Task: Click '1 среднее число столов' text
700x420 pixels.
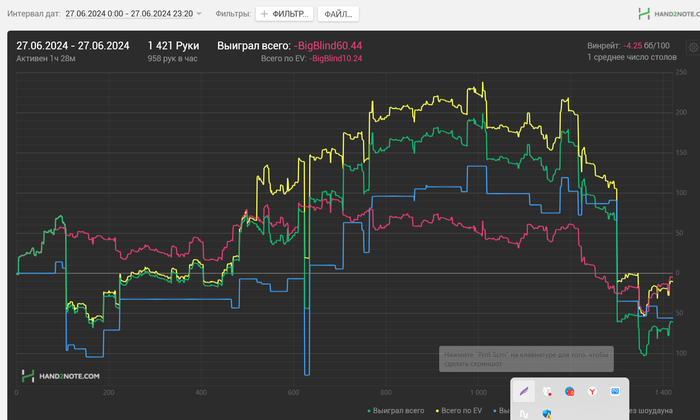Action: 632,57
